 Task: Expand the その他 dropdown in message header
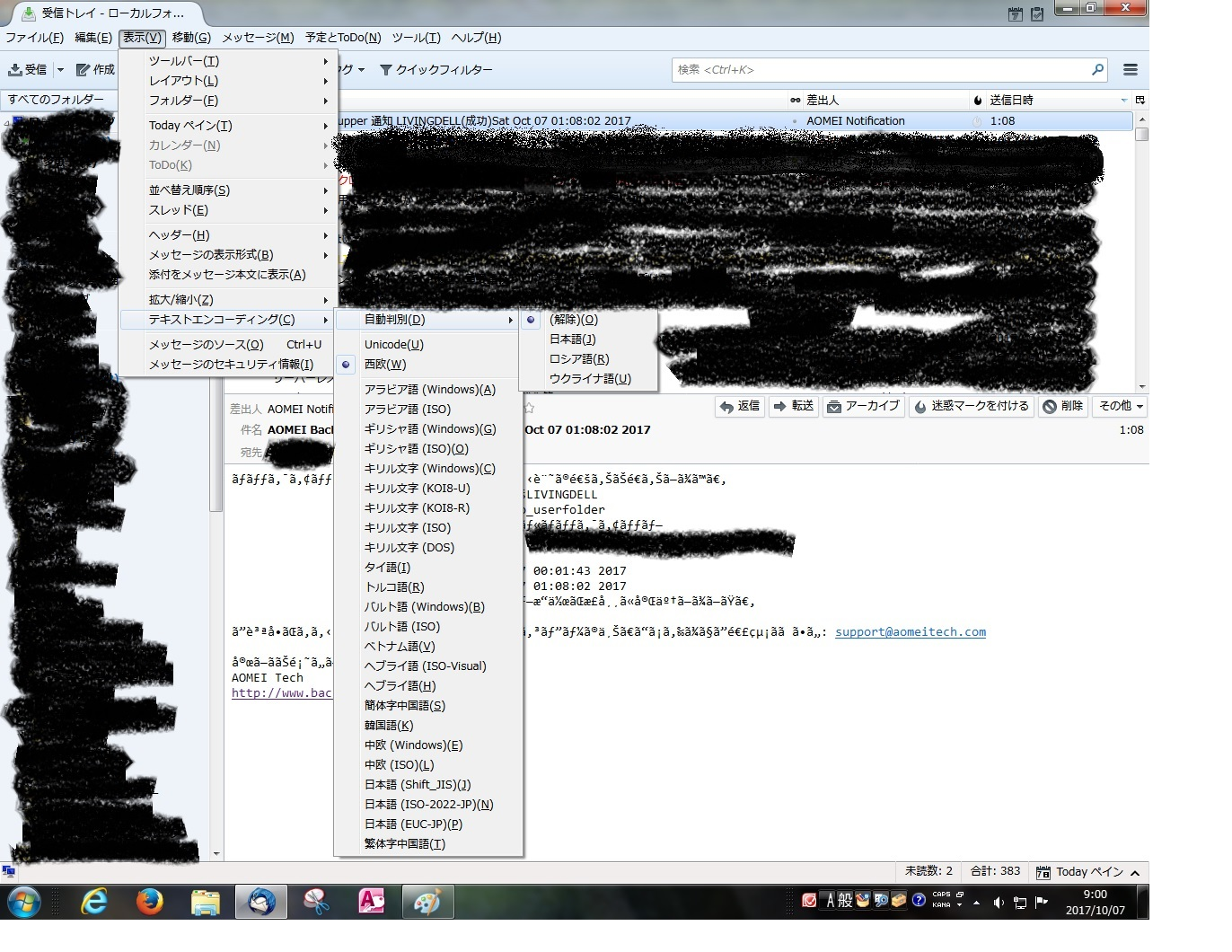coord(1121,407)
